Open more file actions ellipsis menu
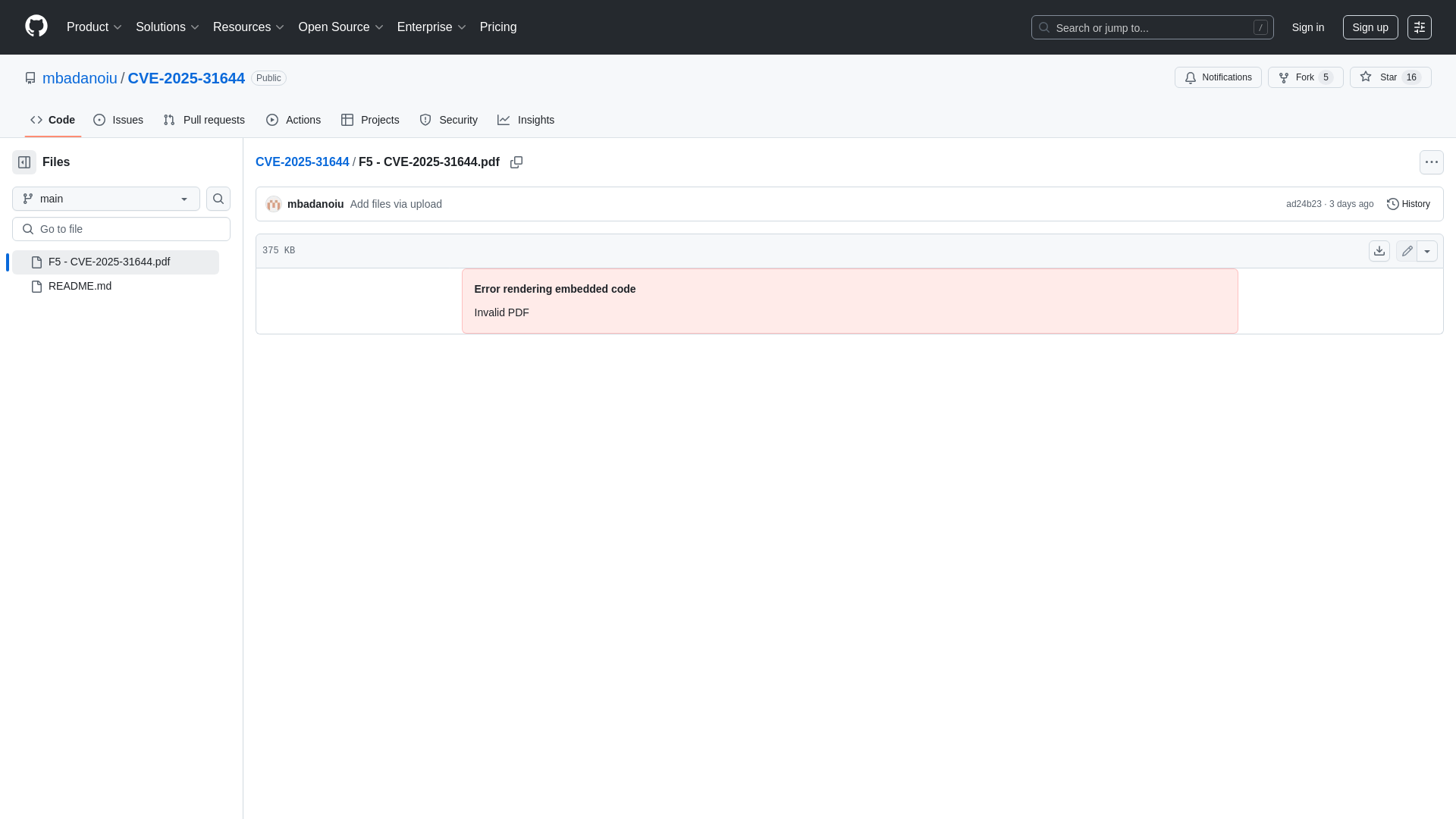The image size is (1456, 819). coord(1432,162)
